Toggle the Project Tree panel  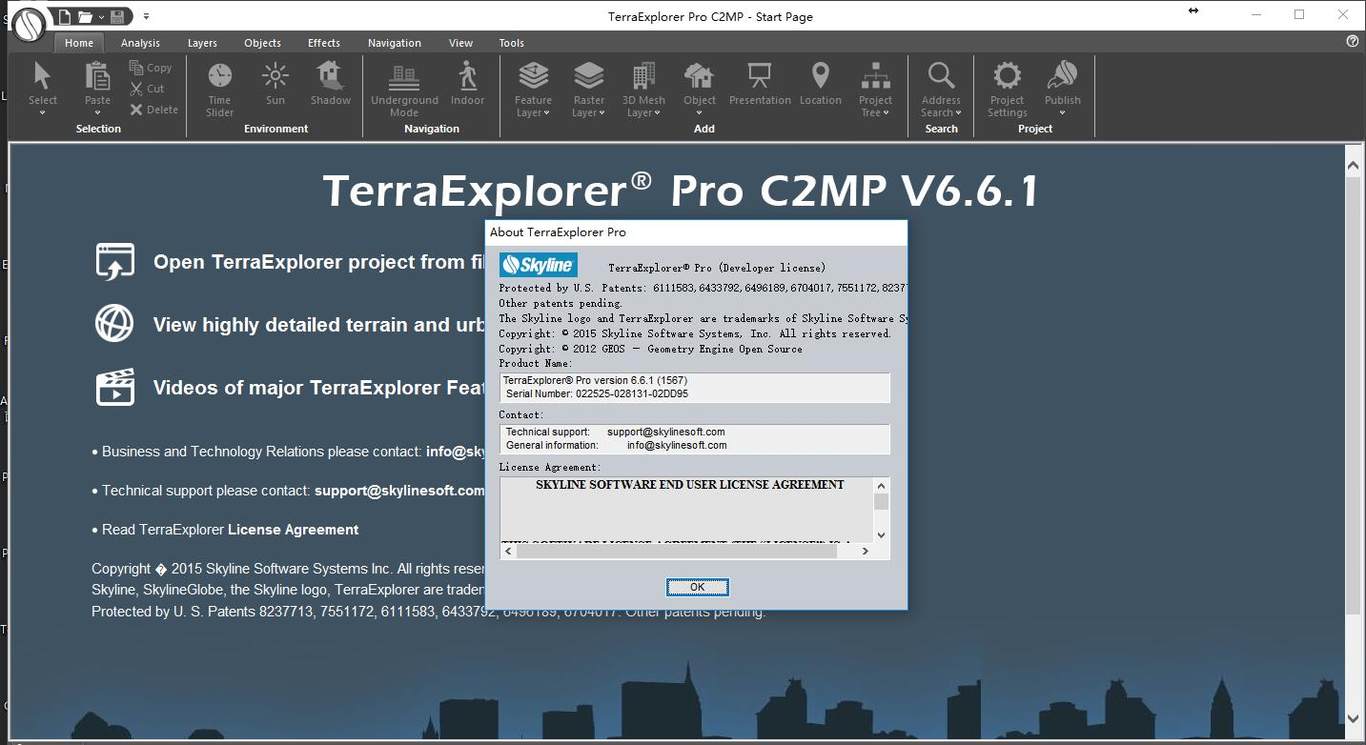point(875,82)
